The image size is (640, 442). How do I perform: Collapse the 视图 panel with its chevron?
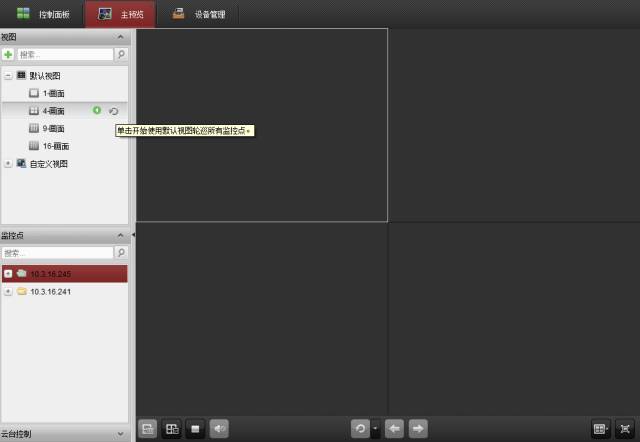121,36
